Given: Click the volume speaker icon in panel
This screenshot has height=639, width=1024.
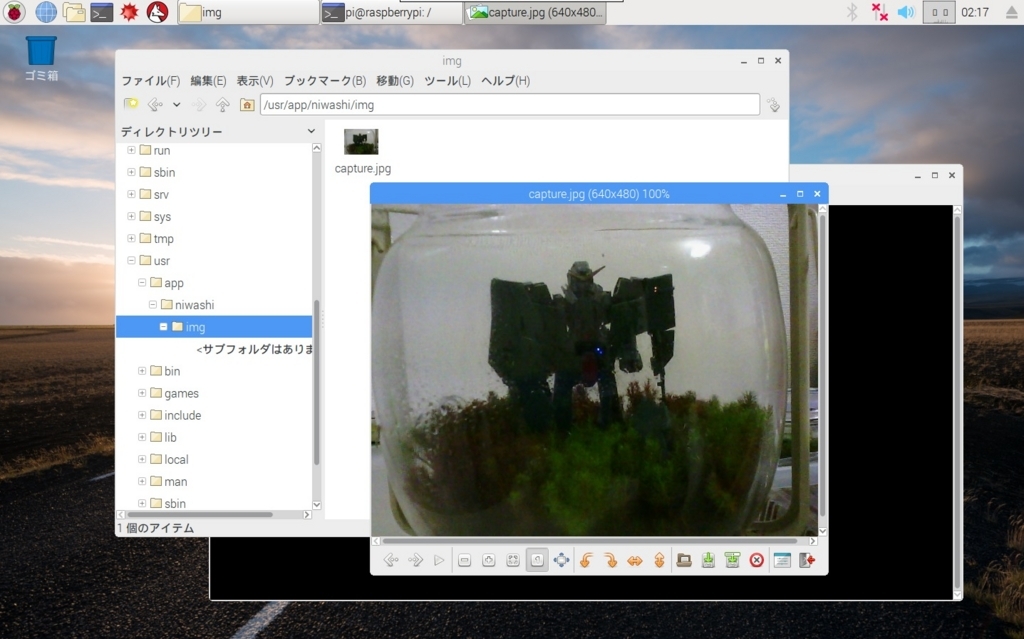Looking at the screenshot, I should [x=905, y=12].
